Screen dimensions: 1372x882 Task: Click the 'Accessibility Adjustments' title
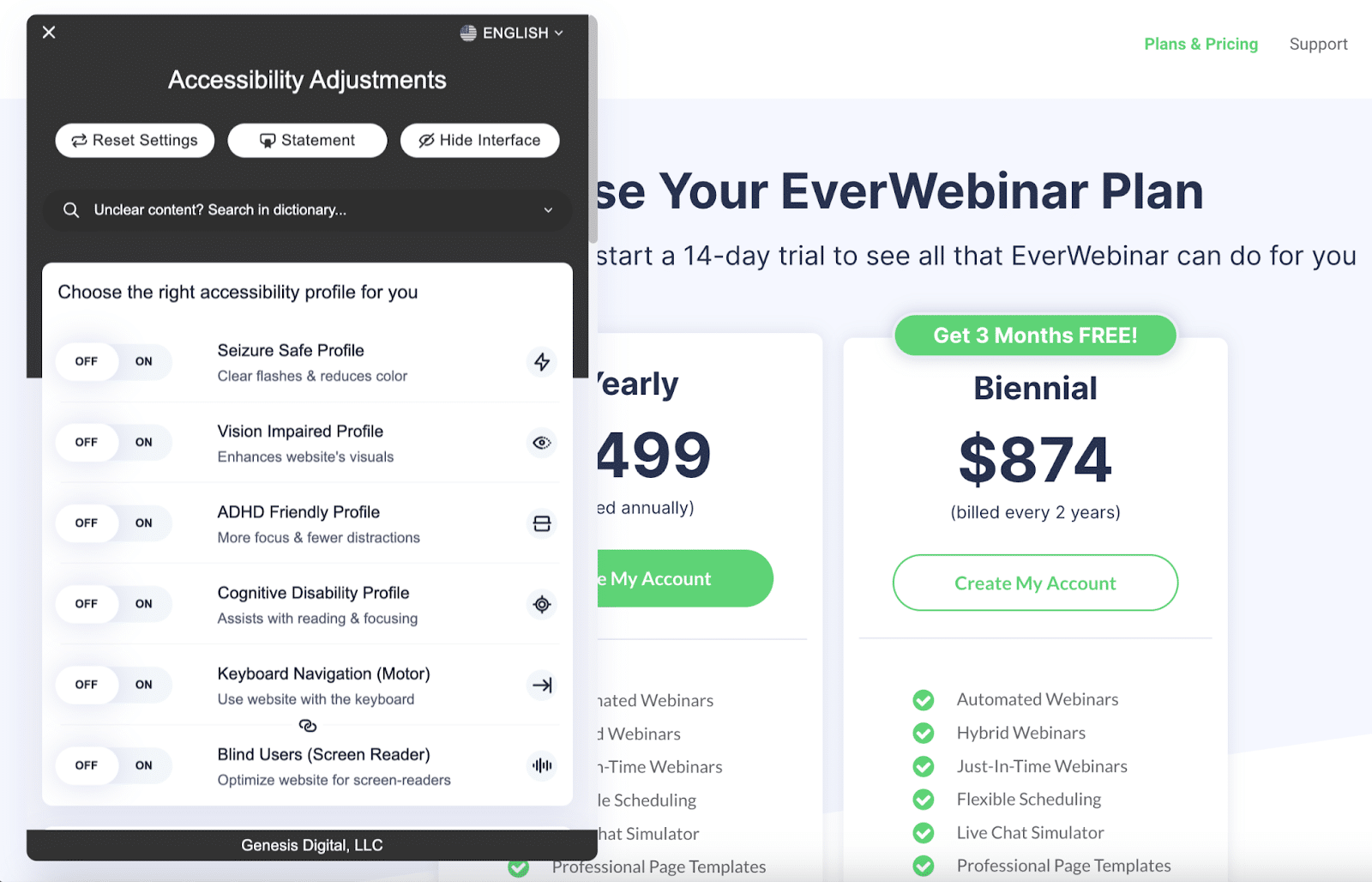click(307, 80)
